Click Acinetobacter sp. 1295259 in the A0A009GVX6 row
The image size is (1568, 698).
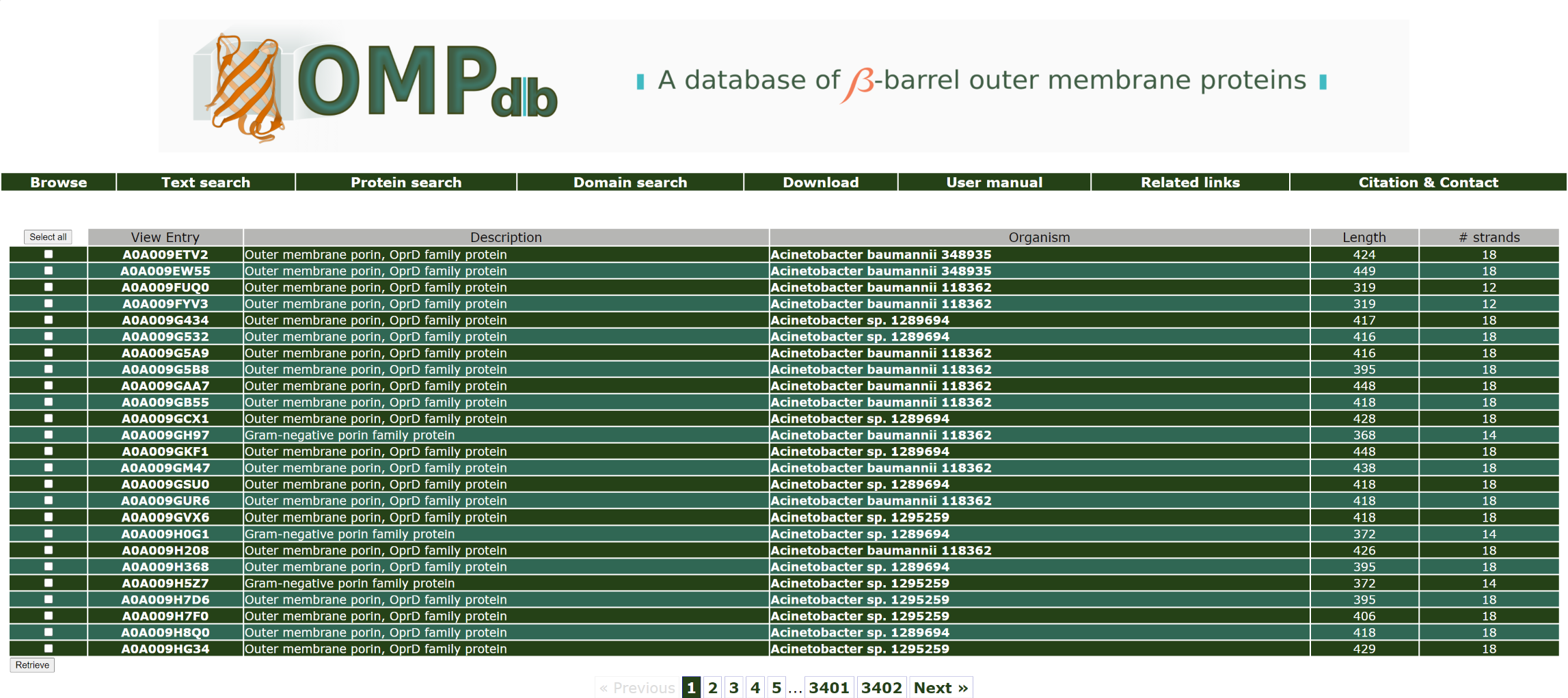860,518
